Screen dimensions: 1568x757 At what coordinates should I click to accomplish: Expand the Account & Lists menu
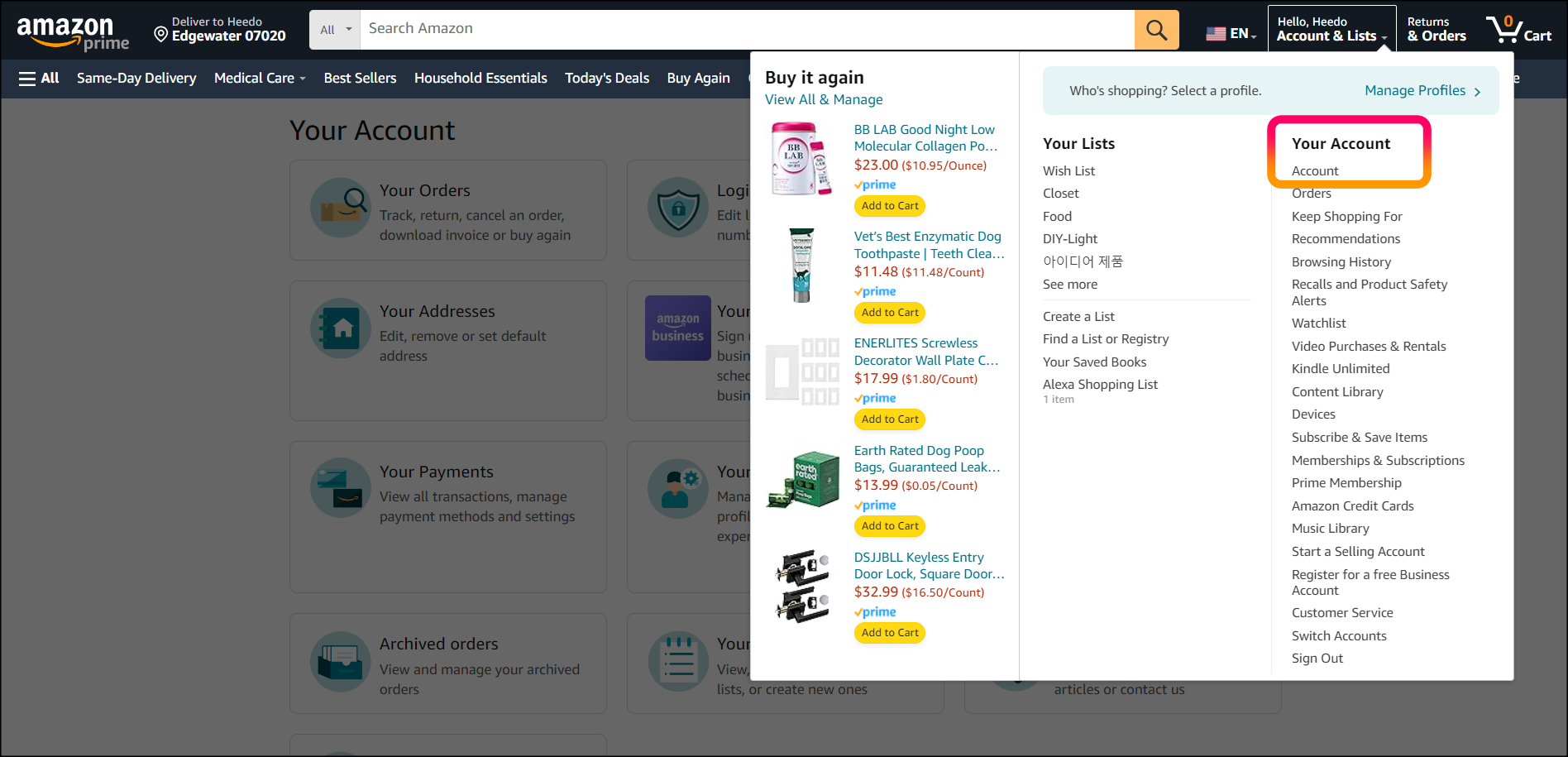click(x=1331, y=29)
